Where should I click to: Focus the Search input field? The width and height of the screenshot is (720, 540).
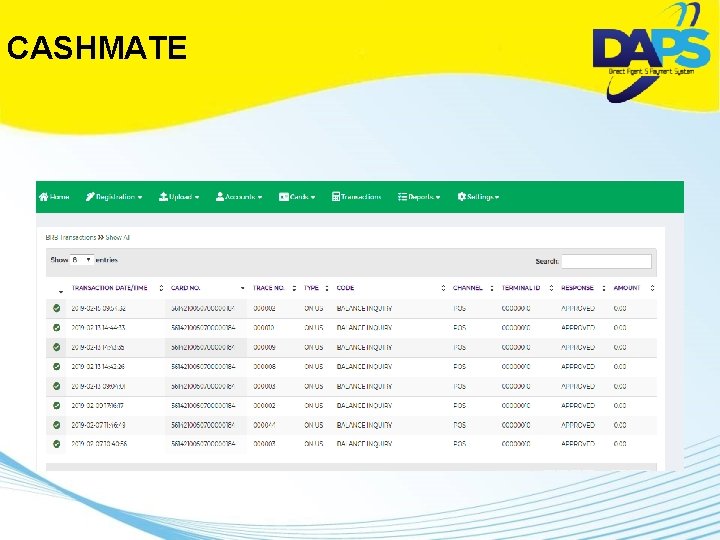(606, 261)
